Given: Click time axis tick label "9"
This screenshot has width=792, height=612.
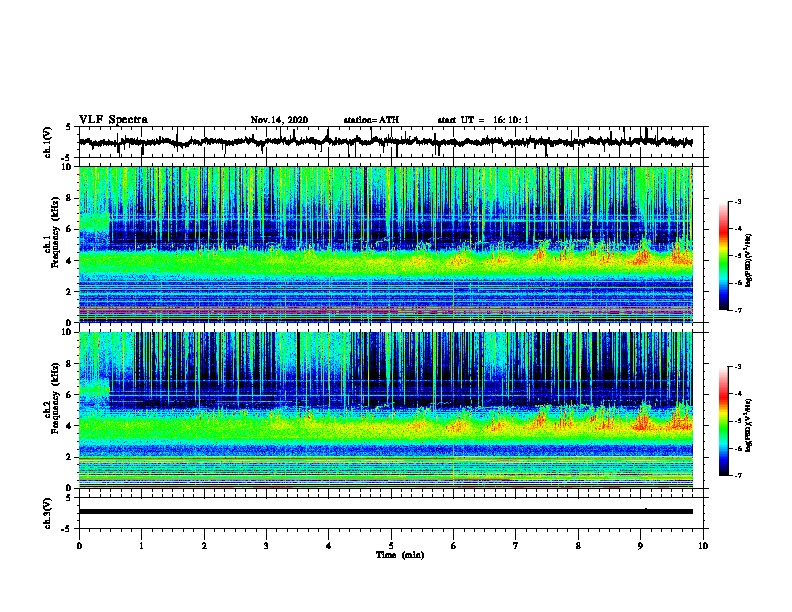Looking at the screenshot, I should pos(640,546).
